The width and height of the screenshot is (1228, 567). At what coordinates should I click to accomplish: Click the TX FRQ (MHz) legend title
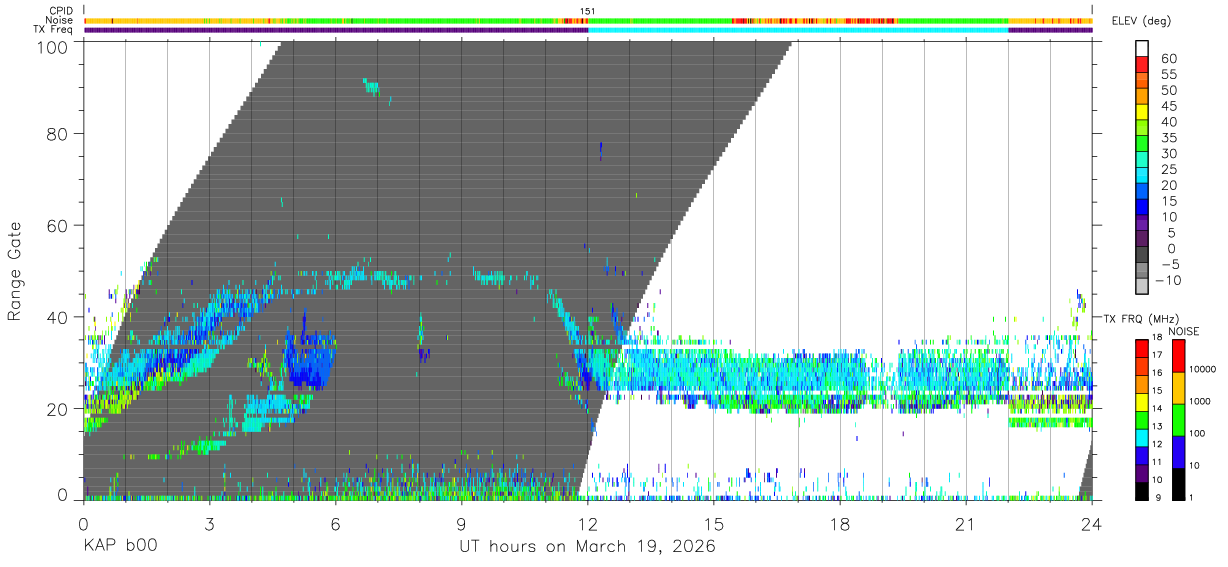pos(1139,318)
